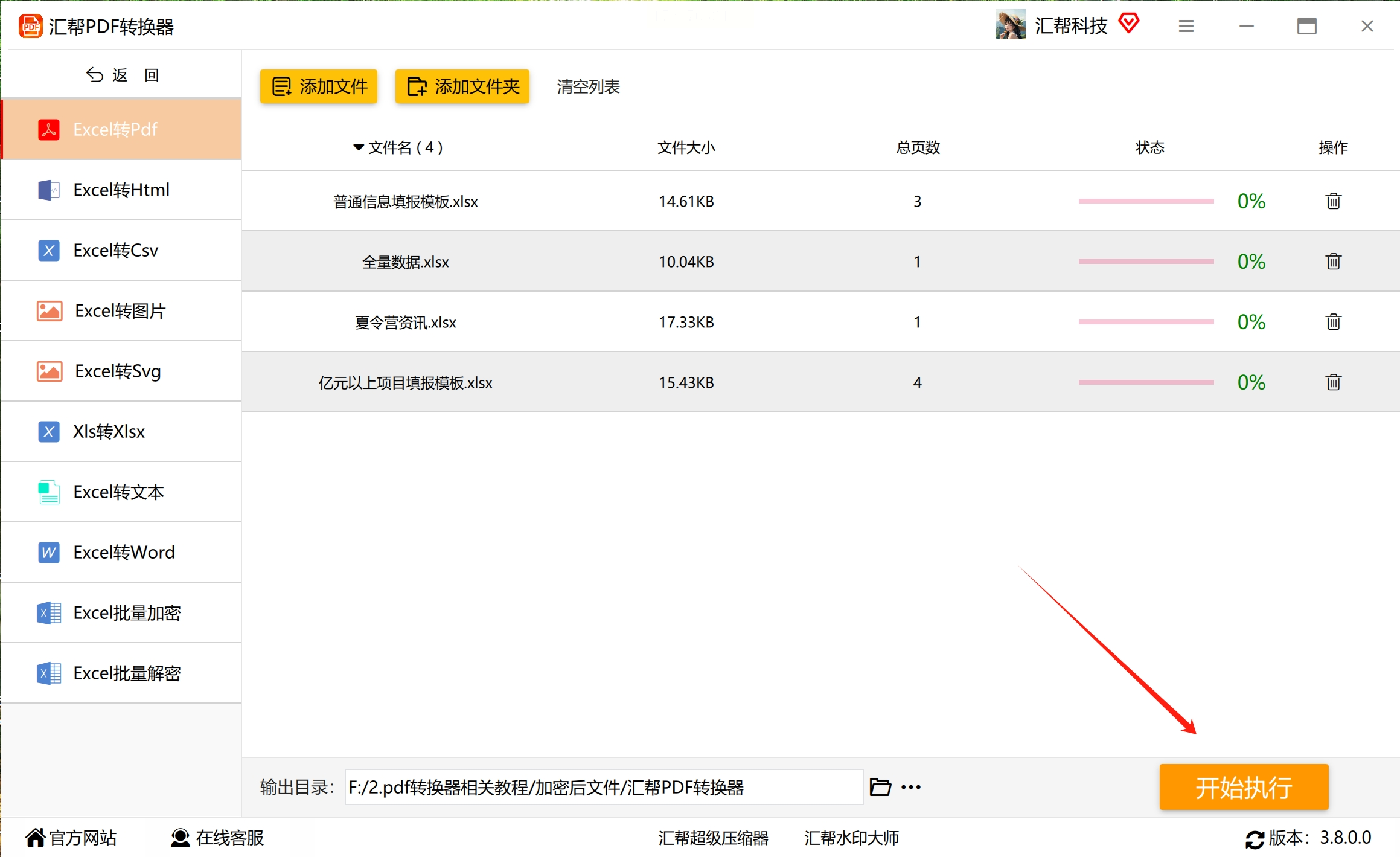Click the 添加文件夹 button
Screen dimensions: 1400x857
[462, 86]
